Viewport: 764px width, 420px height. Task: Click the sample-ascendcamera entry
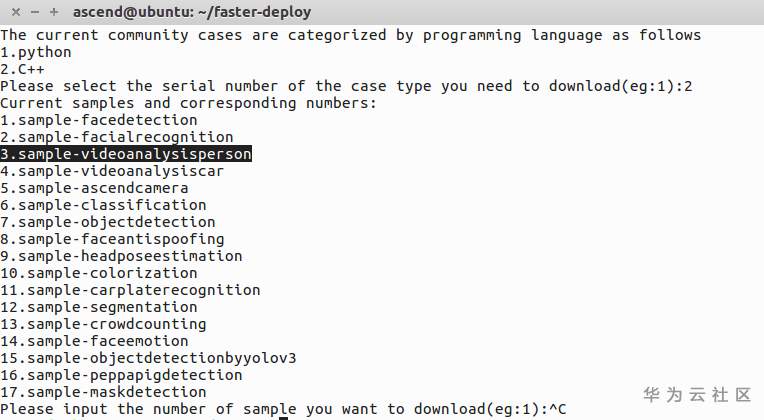(95, 188)
